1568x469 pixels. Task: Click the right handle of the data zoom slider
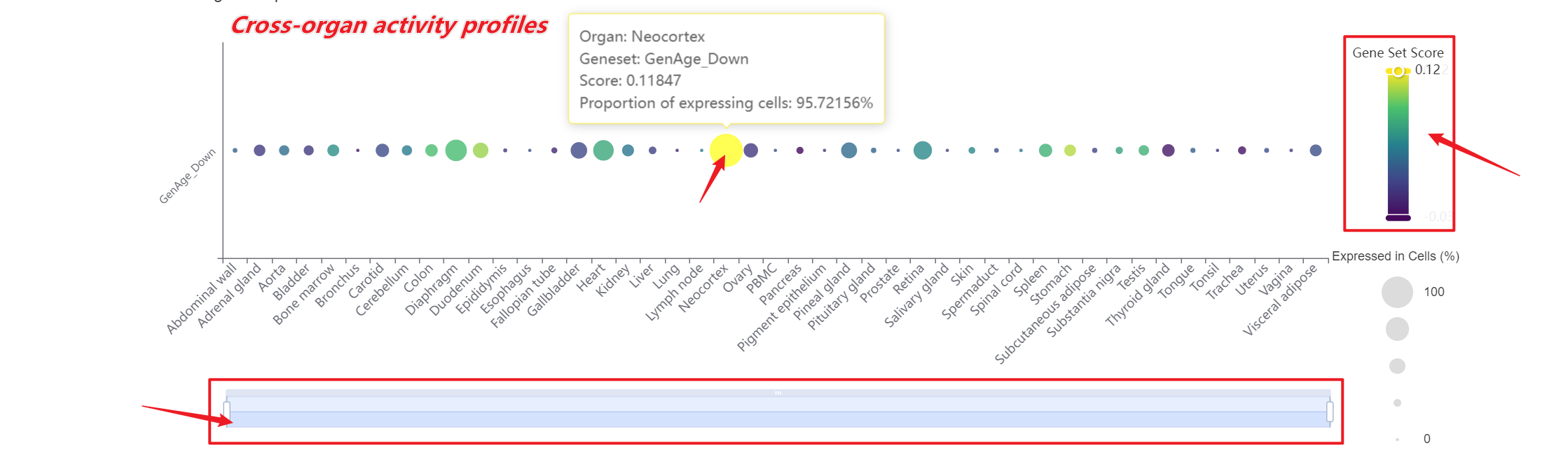1330,411
